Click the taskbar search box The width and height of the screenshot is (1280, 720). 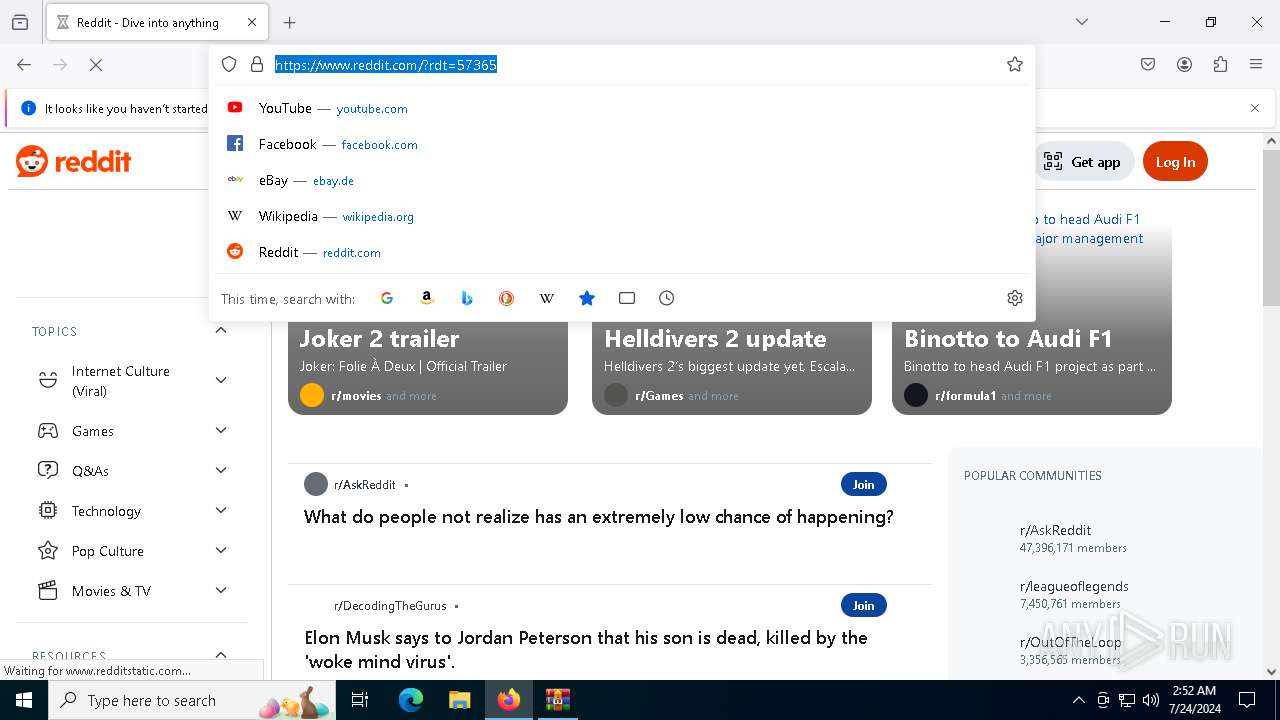(x=193, y=700)
